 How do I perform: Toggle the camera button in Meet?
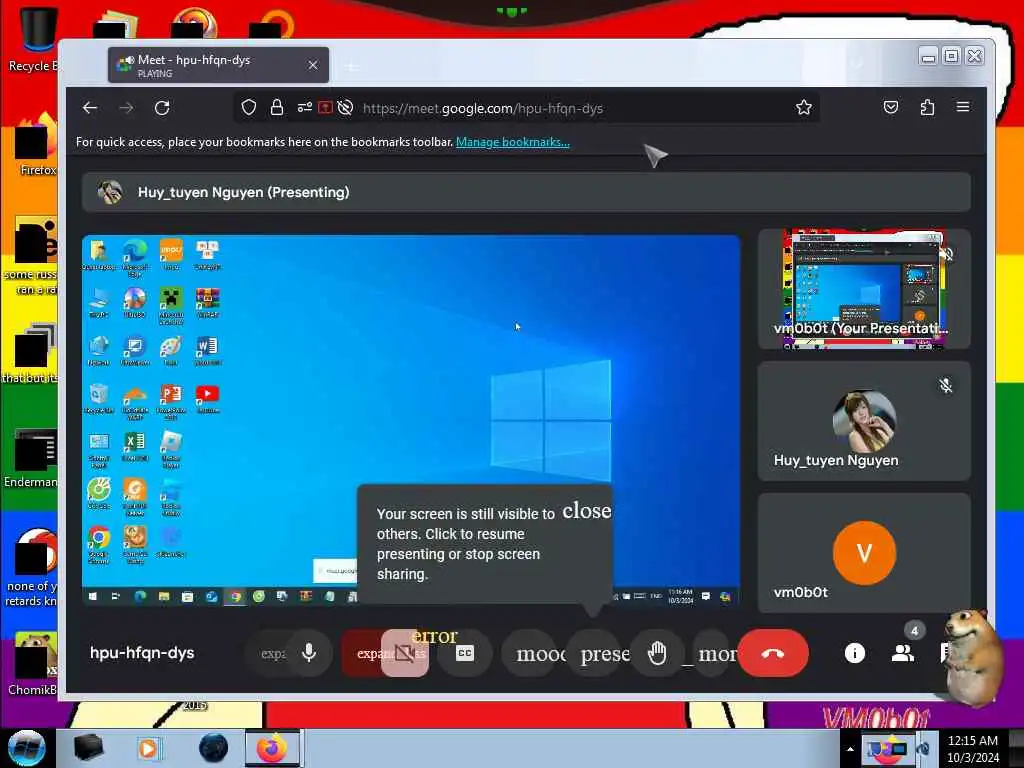pyautogui.click(x=405, y=652)
